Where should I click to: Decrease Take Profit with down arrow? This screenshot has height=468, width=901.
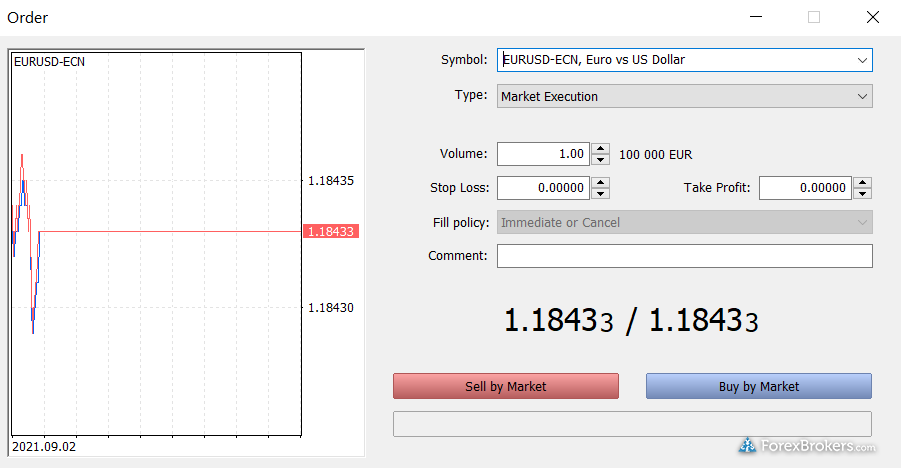coord(862,193)
